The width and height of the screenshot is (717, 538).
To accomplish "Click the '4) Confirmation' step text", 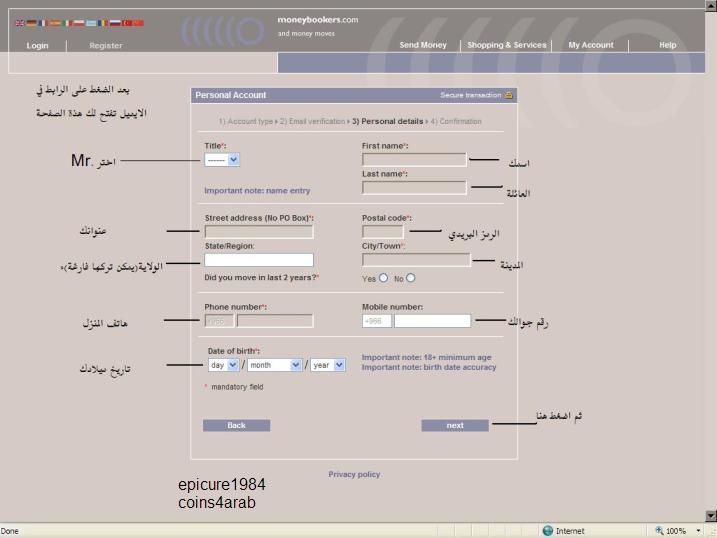I will (456, 121).
